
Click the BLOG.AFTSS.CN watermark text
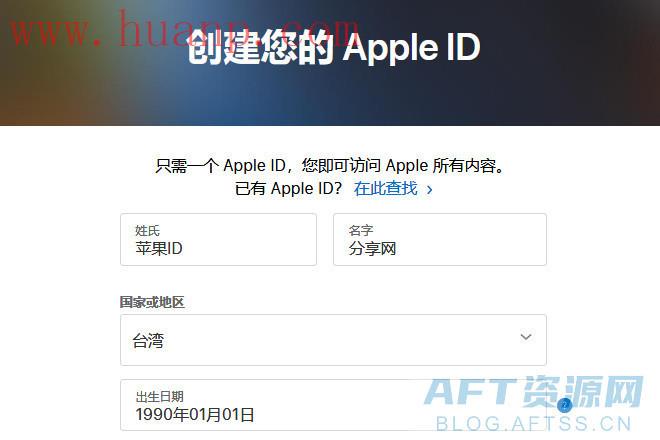pos(534,424)
